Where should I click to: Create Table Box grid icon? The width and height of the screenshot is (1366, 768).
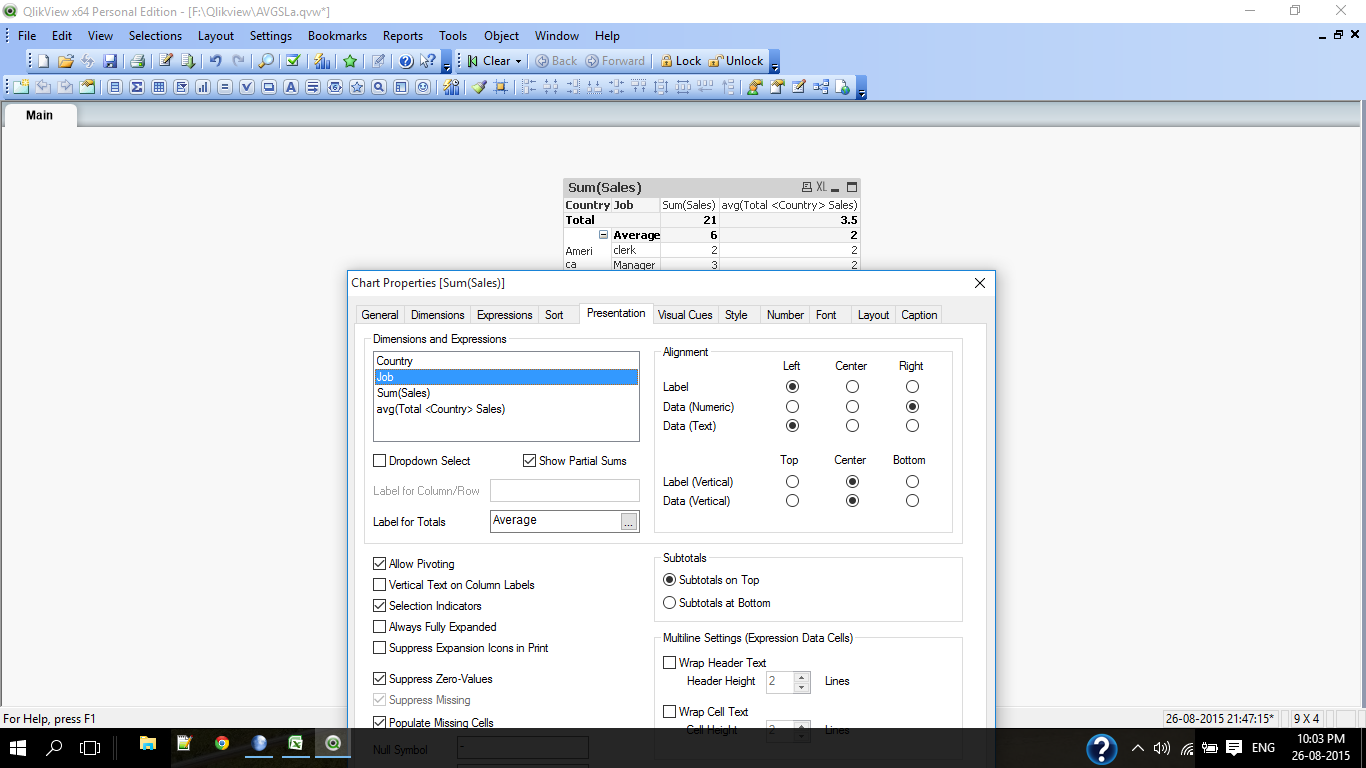pos(159,87)
